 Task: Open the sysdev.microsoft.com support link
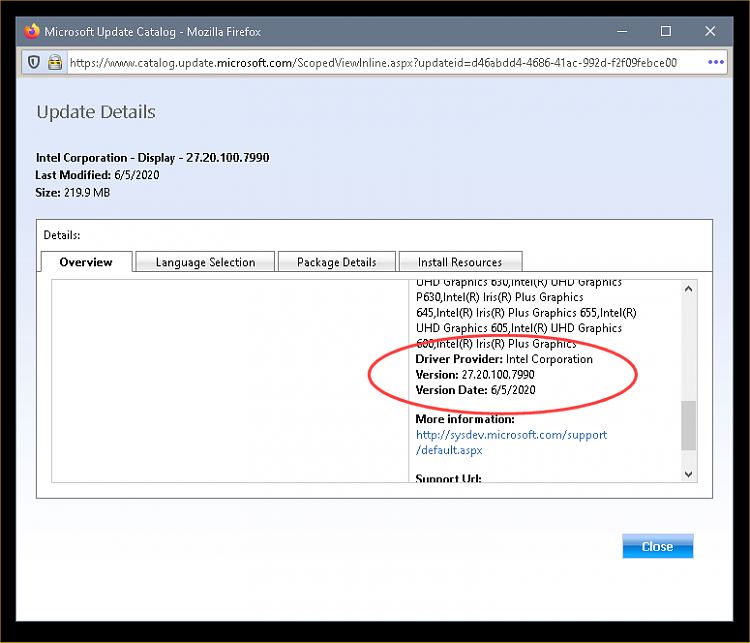(511, 442)
